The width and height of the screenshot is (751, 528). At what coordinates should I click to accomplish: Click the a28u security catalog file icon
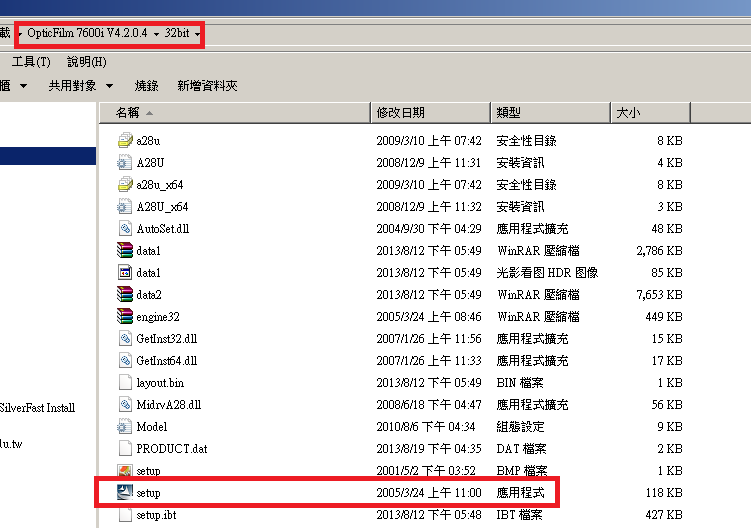click(x=124, y=141)
